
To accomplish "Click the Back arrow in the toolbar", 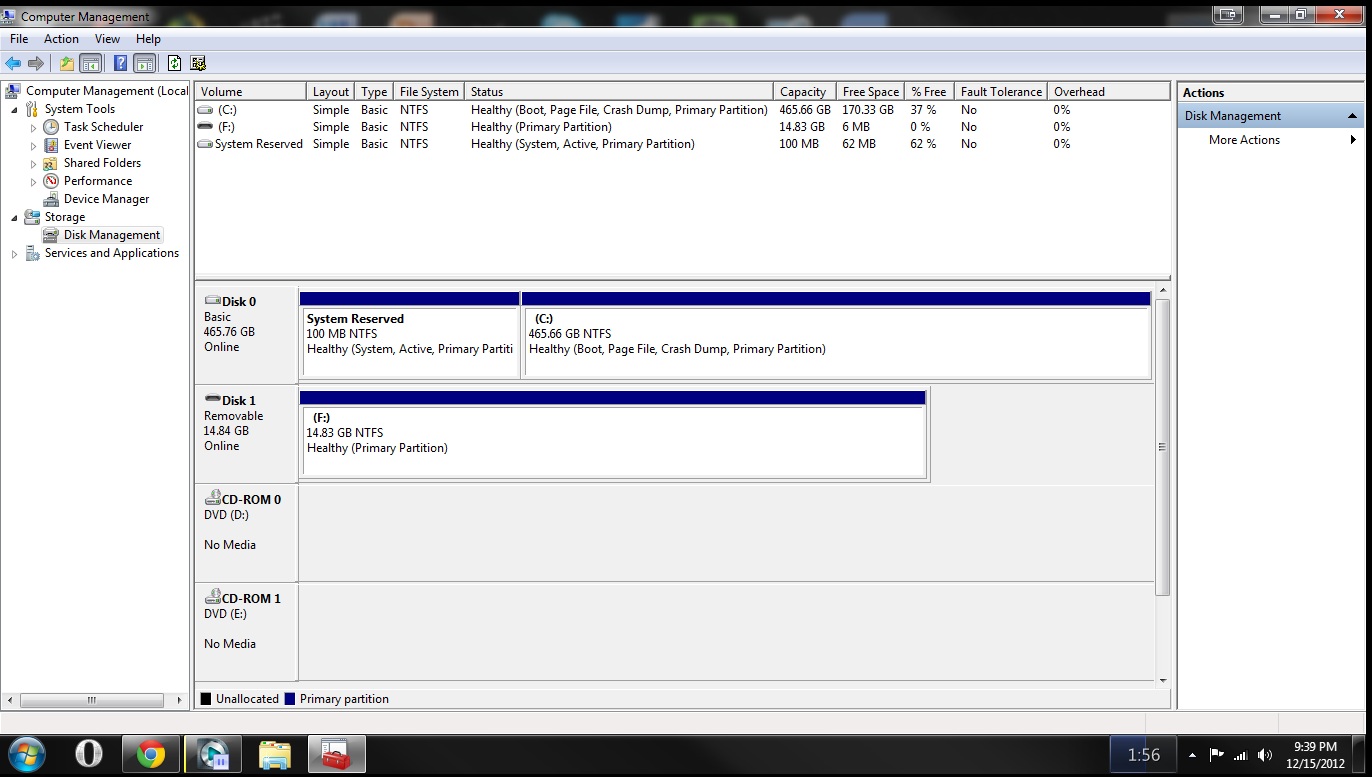I will point(13,63).
